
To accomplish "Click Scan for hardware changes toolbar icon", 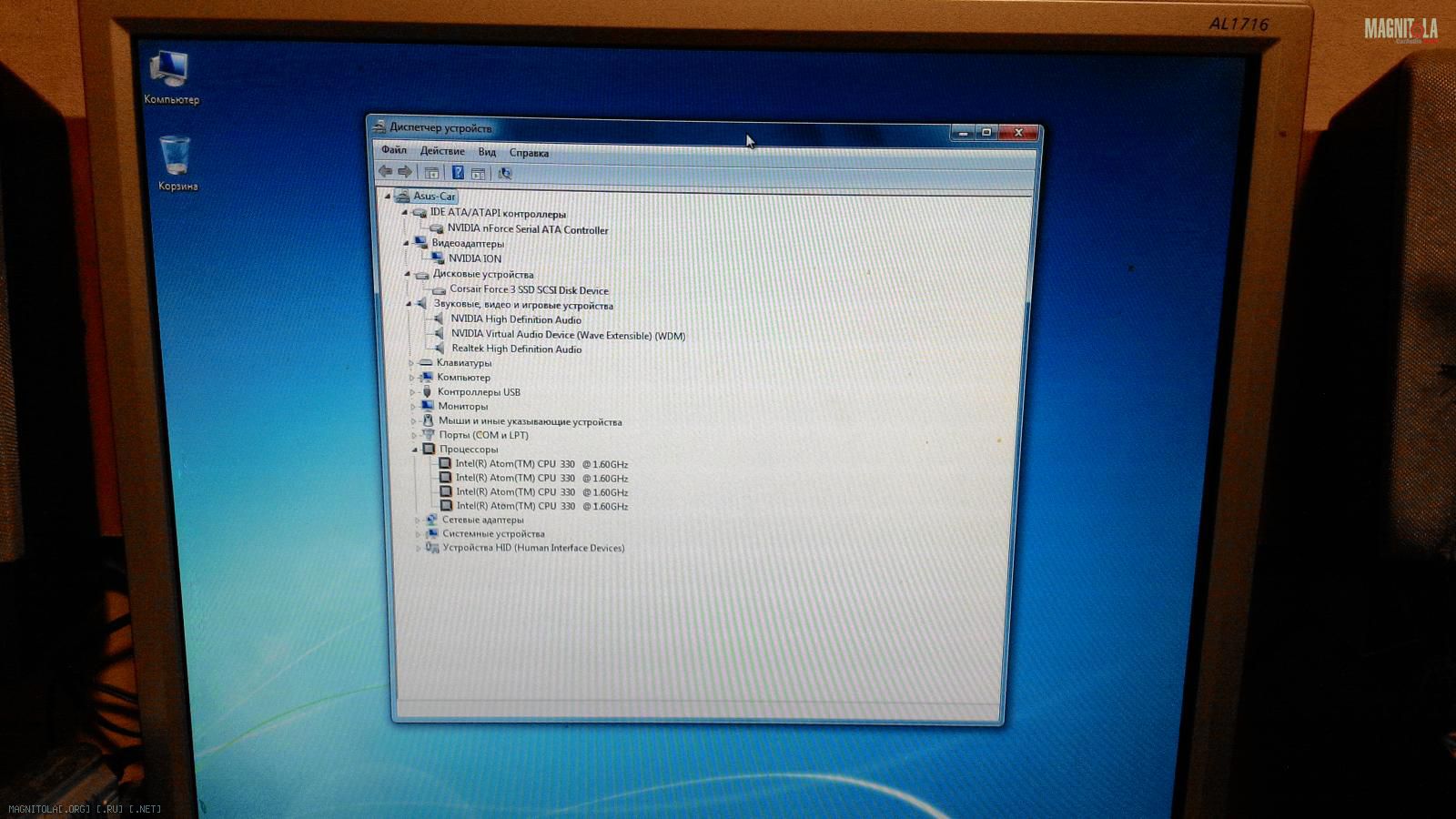I will (x=504, y=174).
